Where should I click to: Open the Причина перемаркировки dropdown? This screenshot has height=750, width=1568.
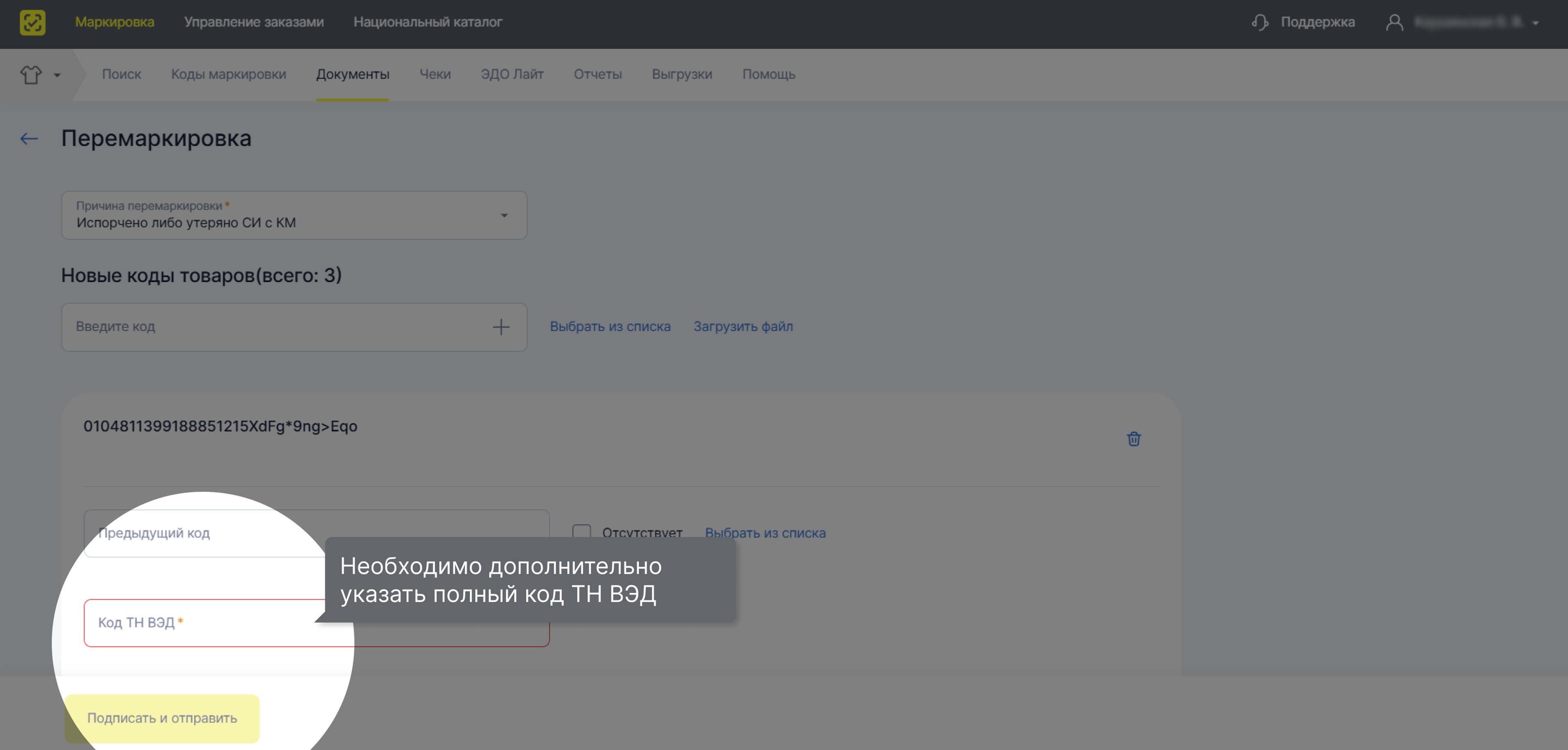click(x=294, y=215)
